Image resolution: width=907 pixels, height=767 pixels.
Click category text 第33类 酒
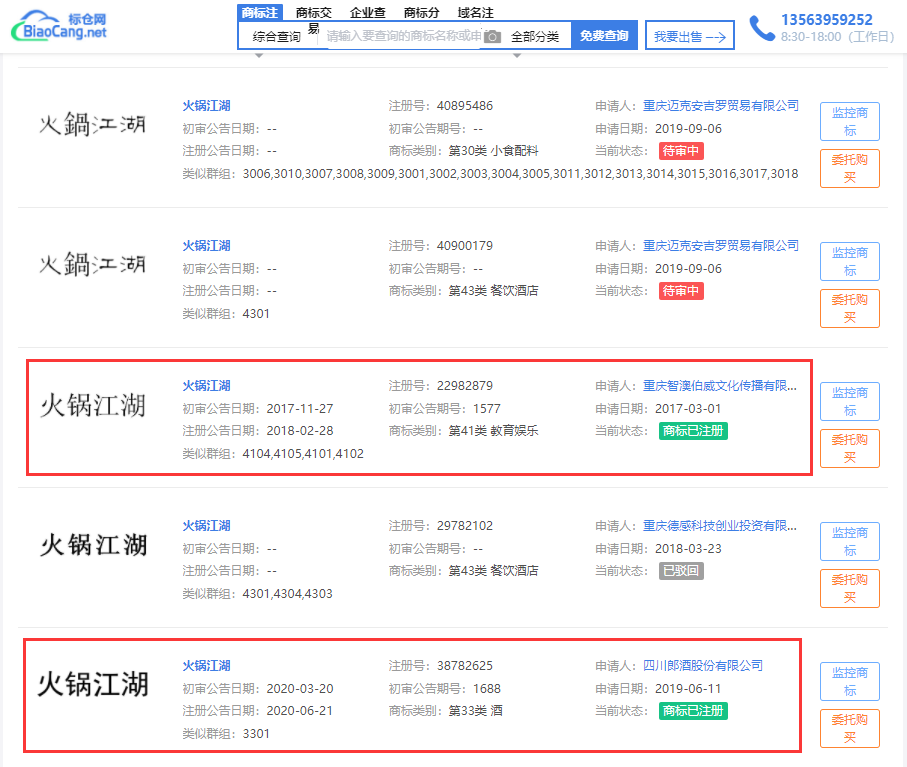(x=475, y=711)
